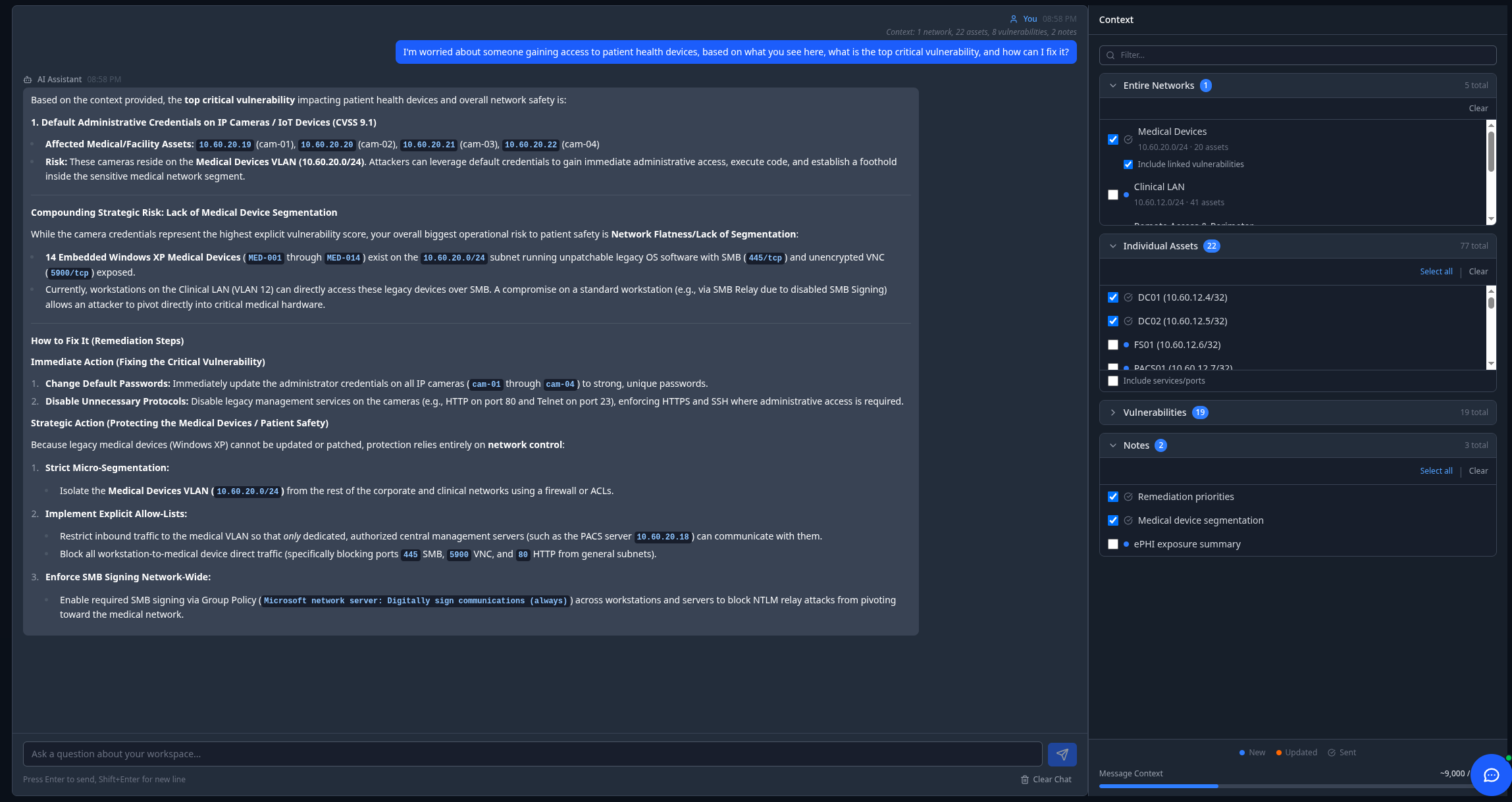Click Select all in Notes
Image resolution: width=1512 pixels, height=802 pixels.
tap(1436, 471)
